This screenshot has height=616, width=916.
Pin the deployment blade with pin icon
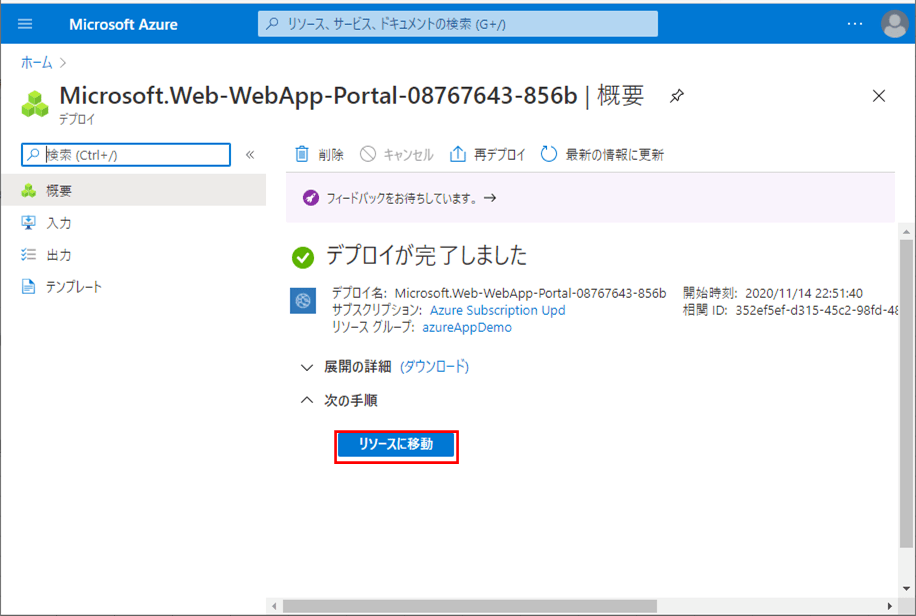[x=677, y=97]
